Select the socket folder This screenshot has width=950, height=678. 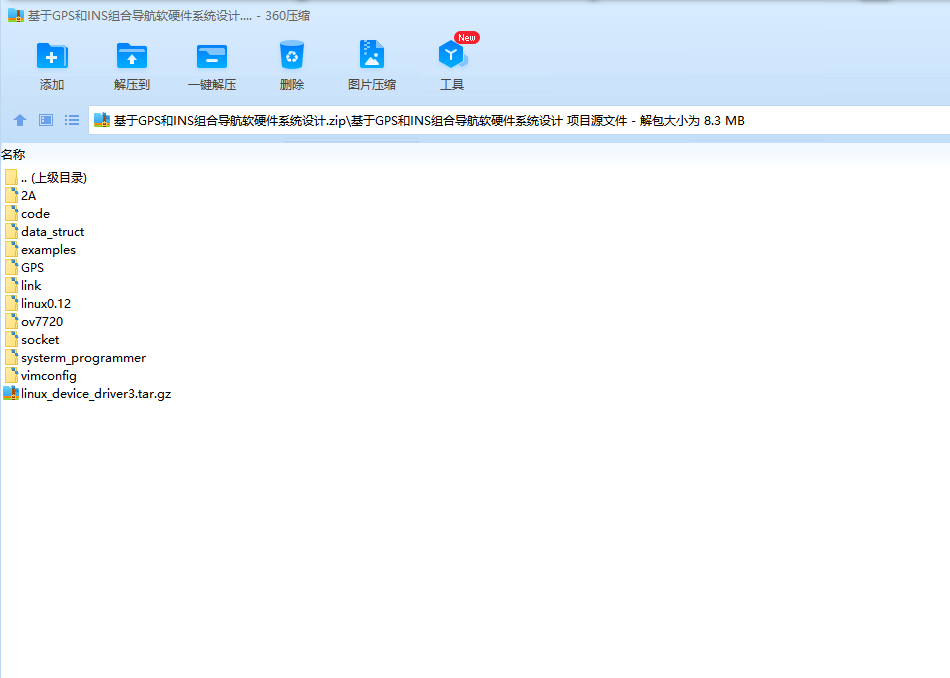[32, 340]
